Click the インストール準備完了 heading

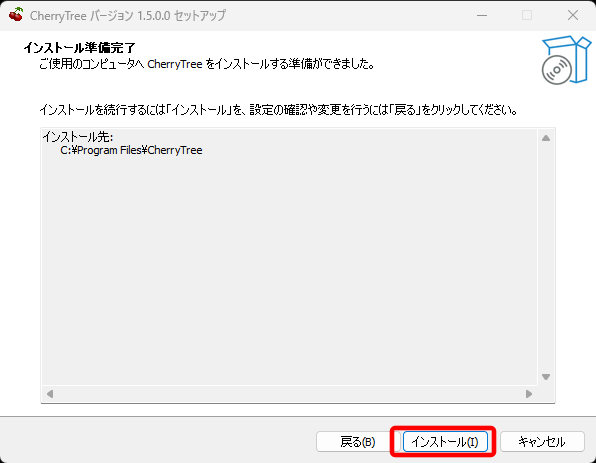[x=79, y=48]
